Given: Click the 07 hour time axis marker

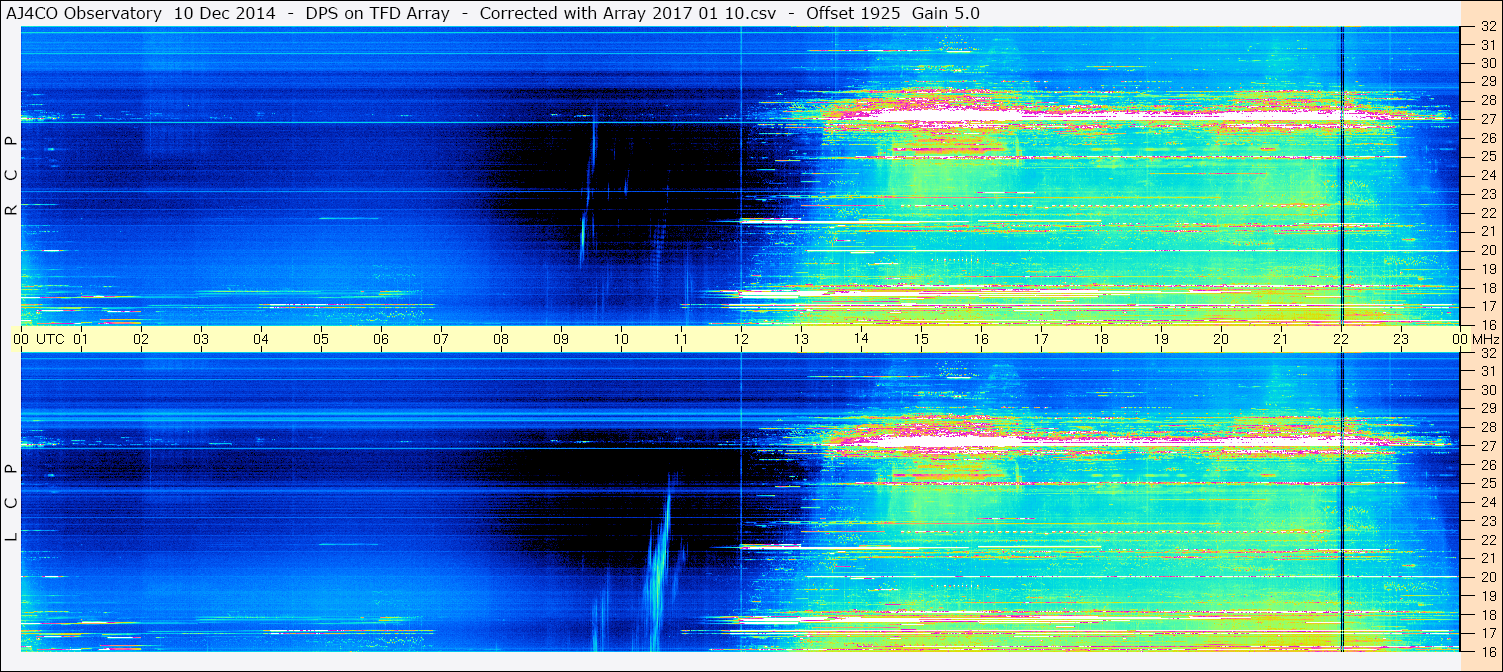Looking at the screenshot, I should (441, 339).
